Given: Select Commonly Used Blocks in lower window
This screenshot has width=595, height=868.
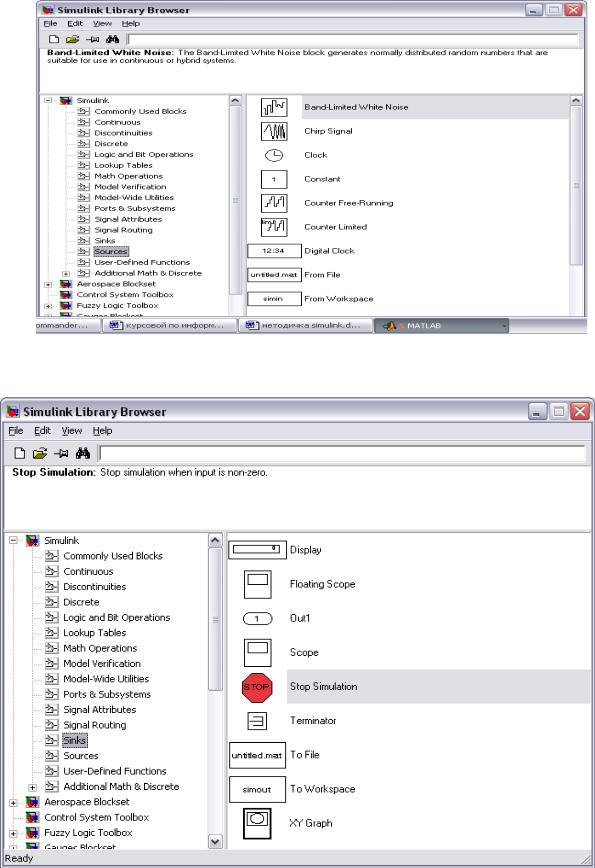Looking at the screenshot, I should tap(113, 556).
